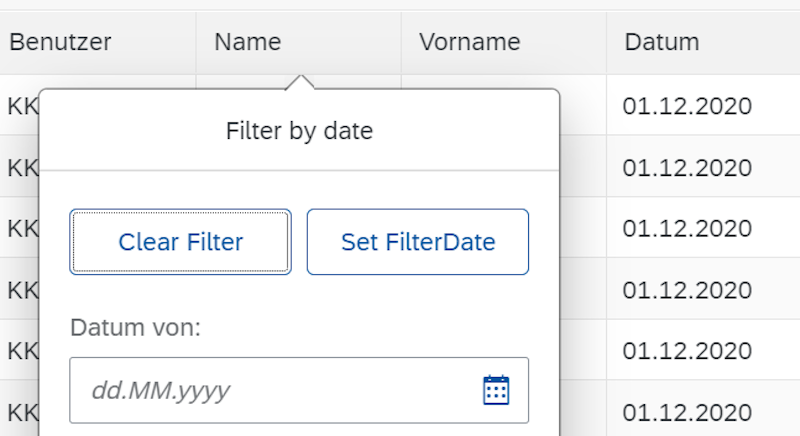Viewport: 800px width, 436px height.
Task: Select the first row's 01.12.2020 date cell
Action: tap(686, 105)
